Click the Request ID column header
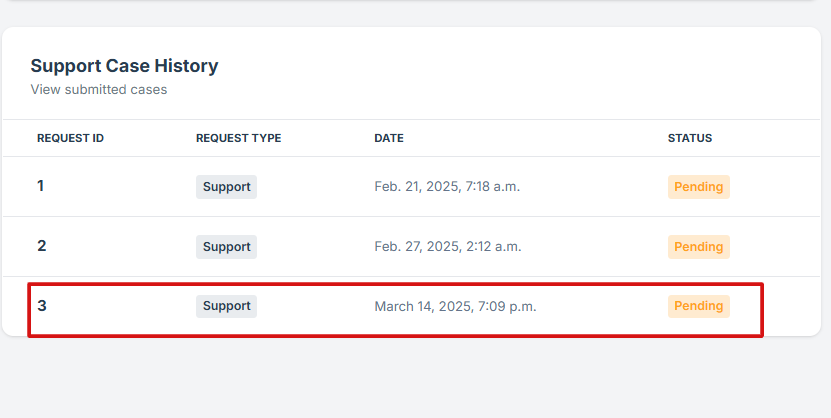This screenshot has height=418, width=831. coord(70,138)
